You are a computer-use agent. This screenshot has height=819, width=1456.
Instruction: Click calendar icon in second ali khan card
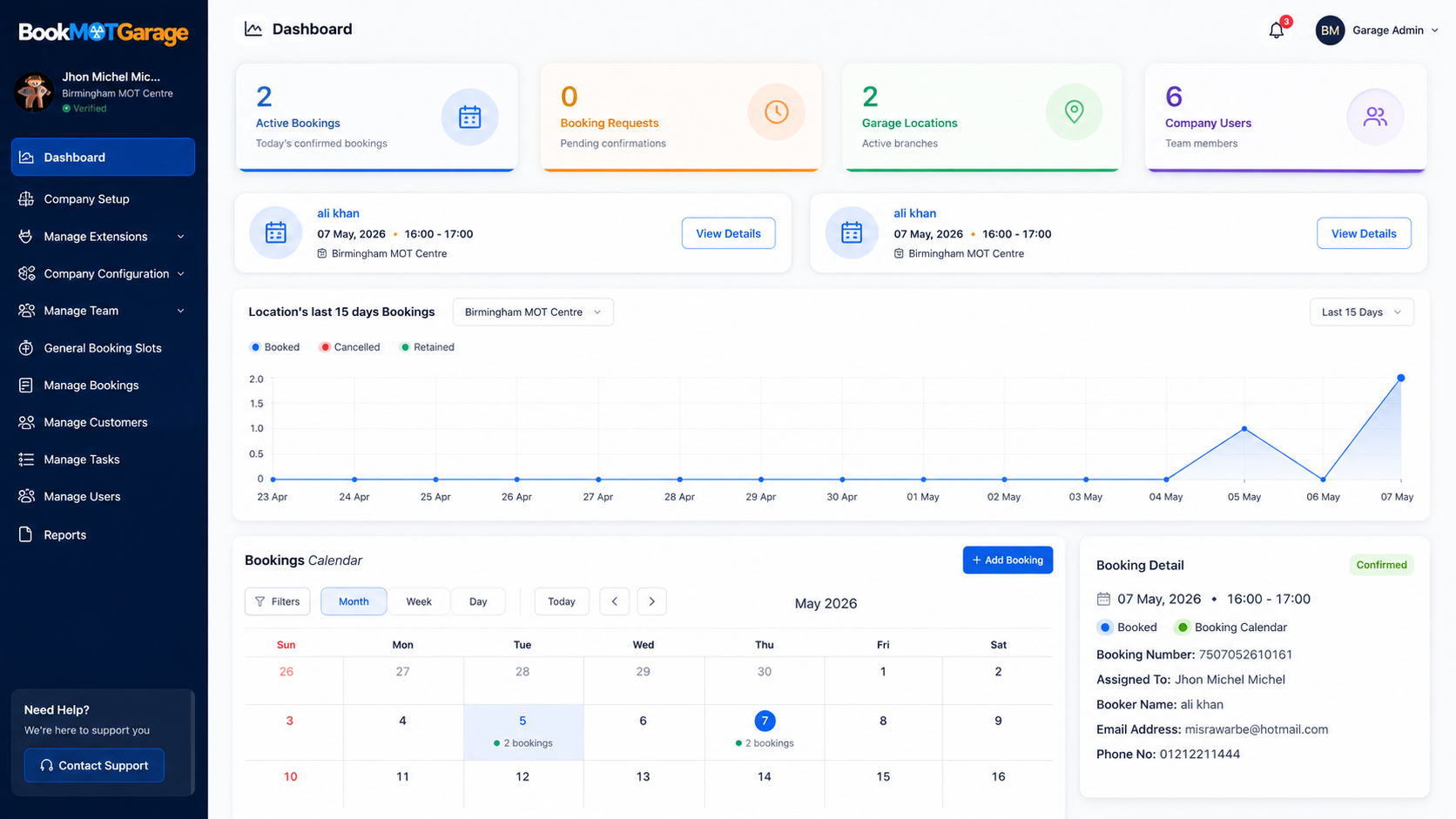tap(852, 233)
